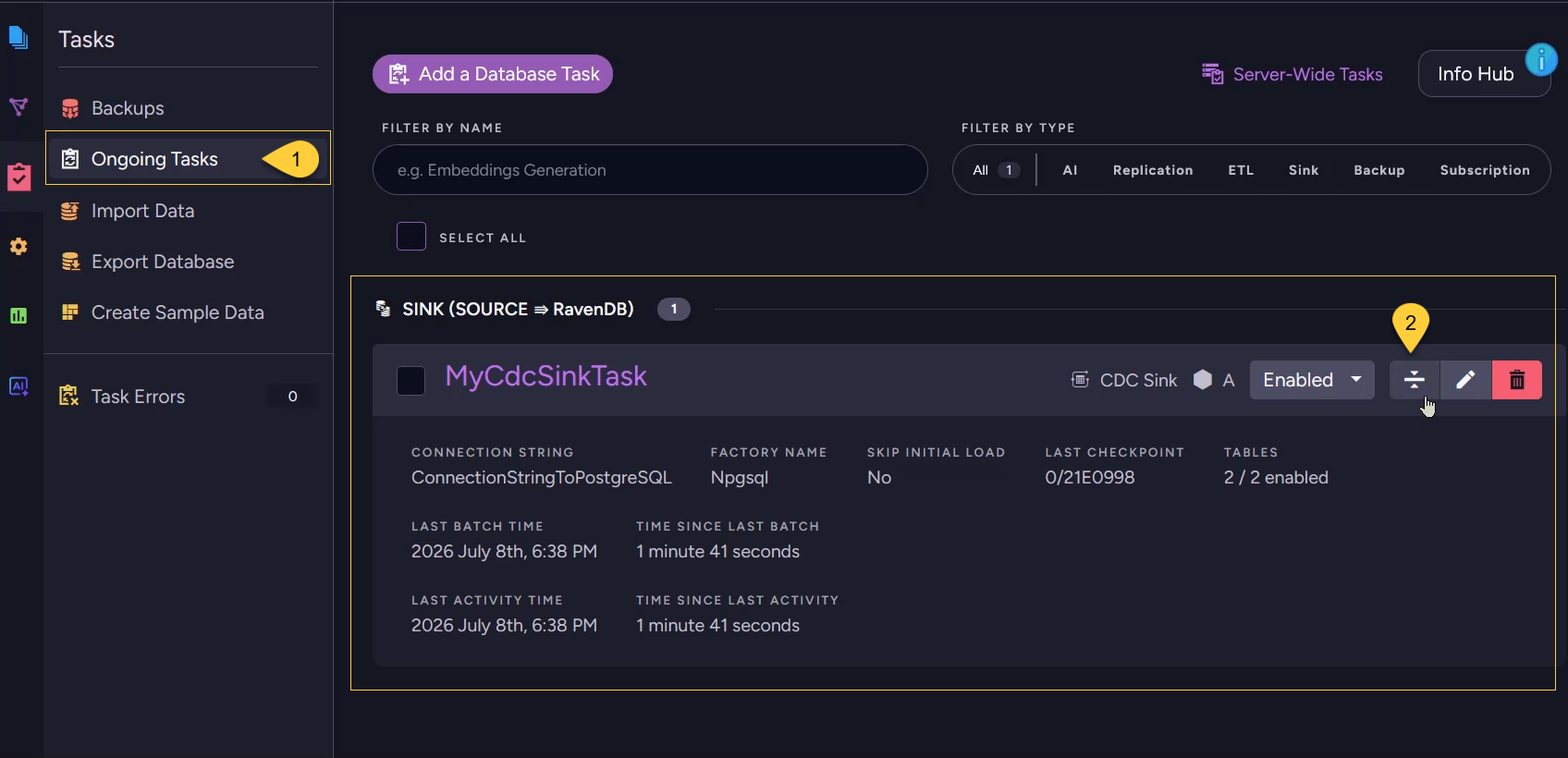Open Stats chart icon in sidebar
Screen dimensions: 1568x758
[18, 316]
